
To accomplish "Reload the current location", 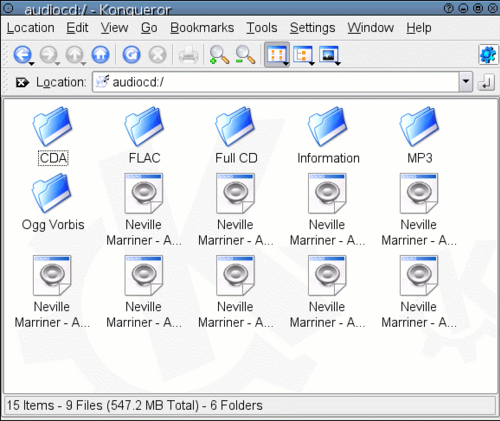I will [131, 55].
